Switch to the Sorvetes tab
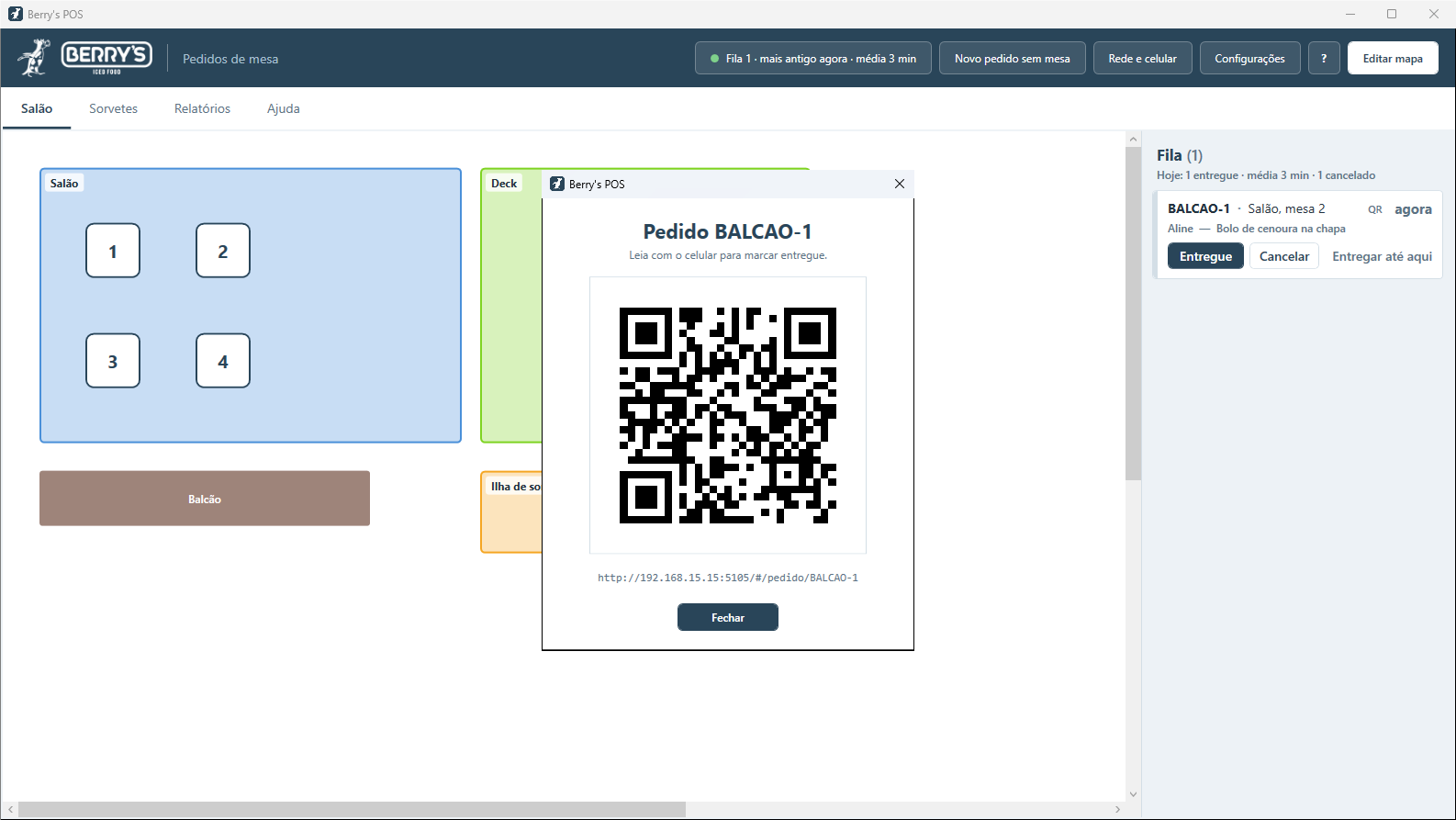 tap(113, 108)
